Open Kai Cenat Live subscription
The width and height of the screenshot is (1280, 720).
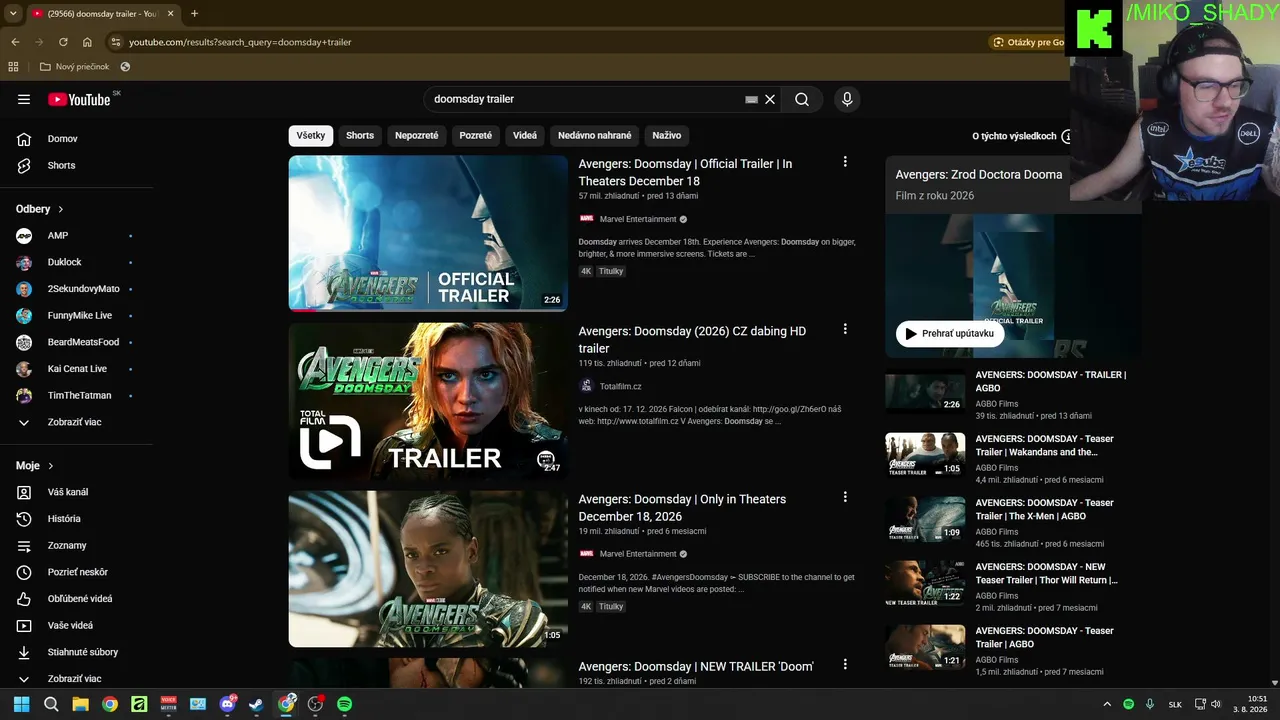[x=76, y=369]
